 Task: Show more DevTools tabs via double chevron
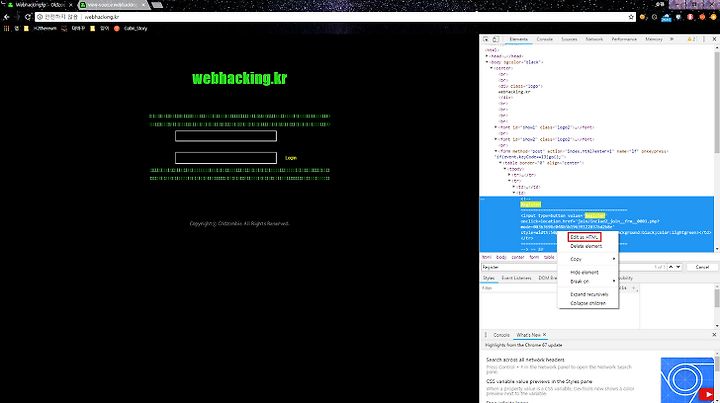pyautogui.click(x=672, y=39)
